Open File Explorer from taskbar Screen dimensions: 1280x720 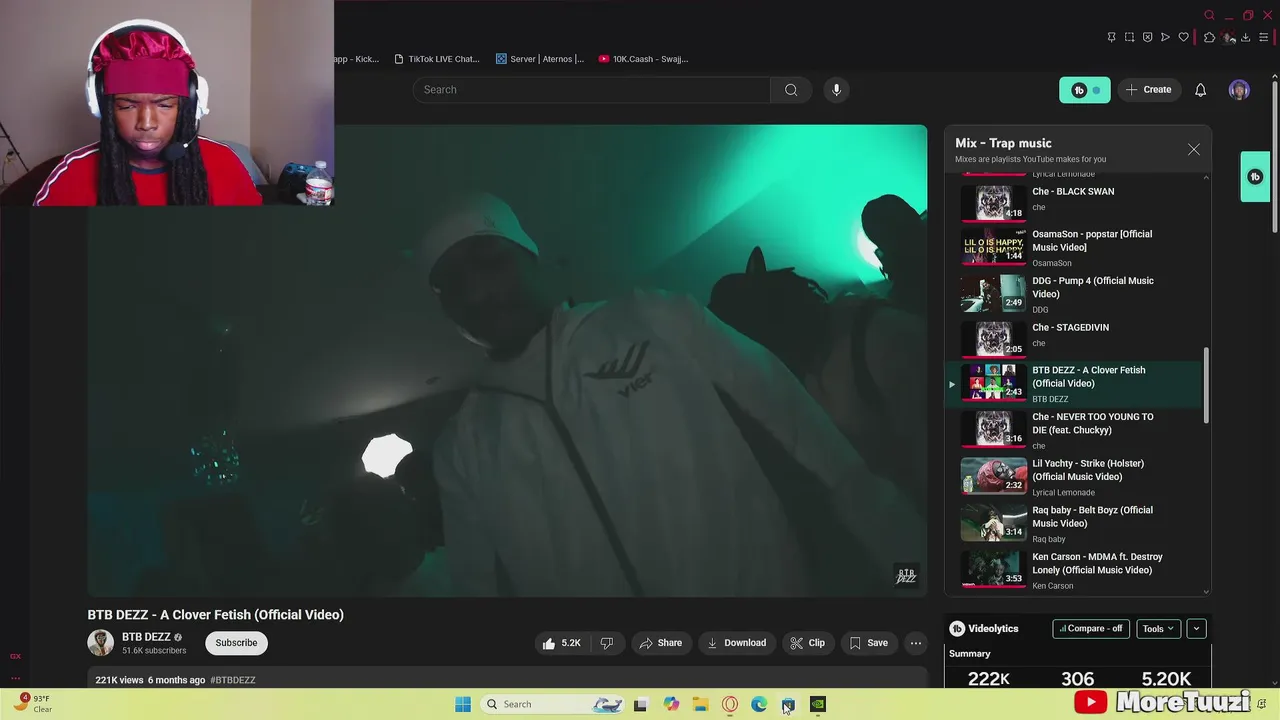700,704
